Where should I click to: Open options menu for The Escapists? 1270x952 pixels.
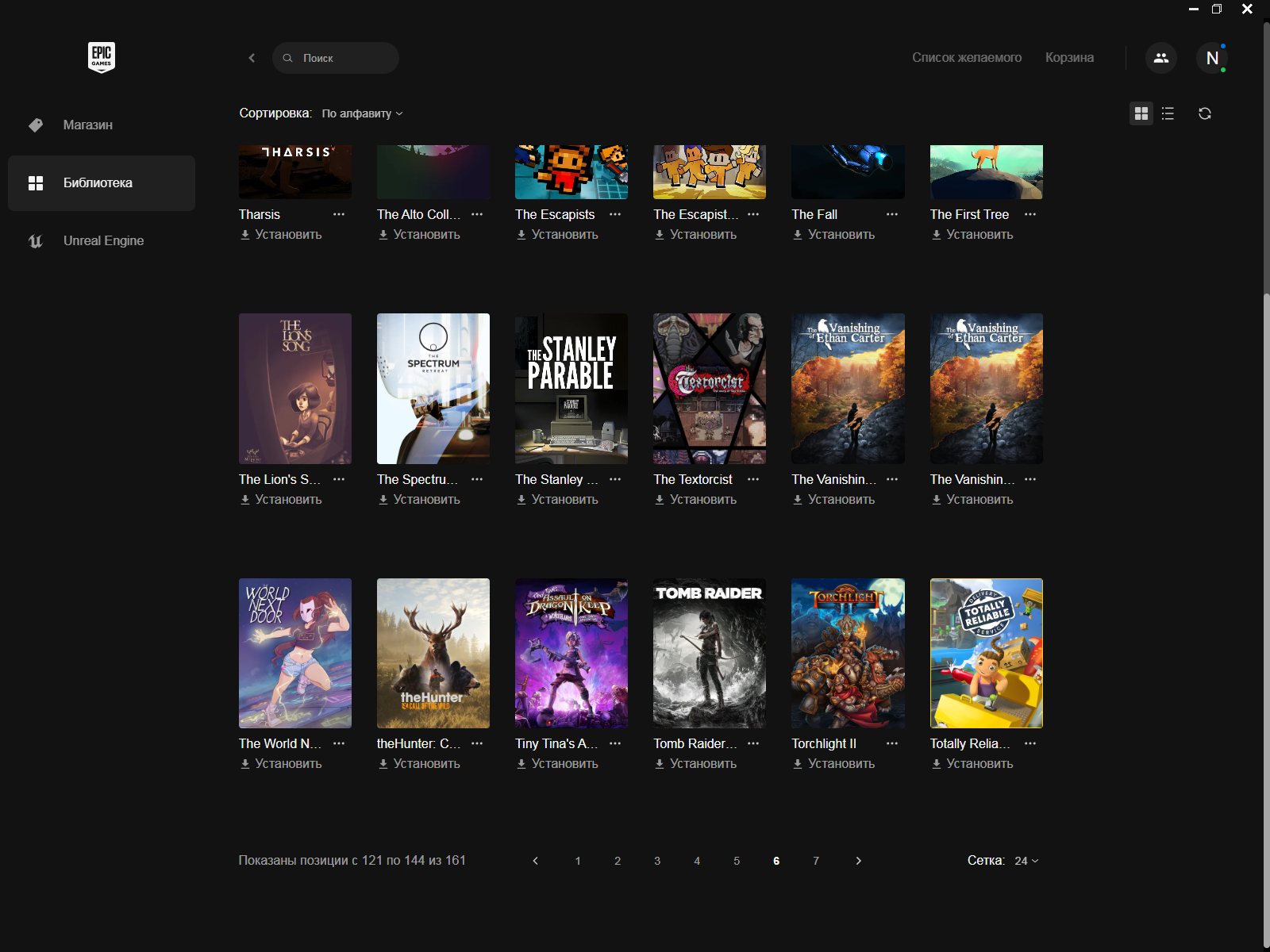tap(615, 214)
